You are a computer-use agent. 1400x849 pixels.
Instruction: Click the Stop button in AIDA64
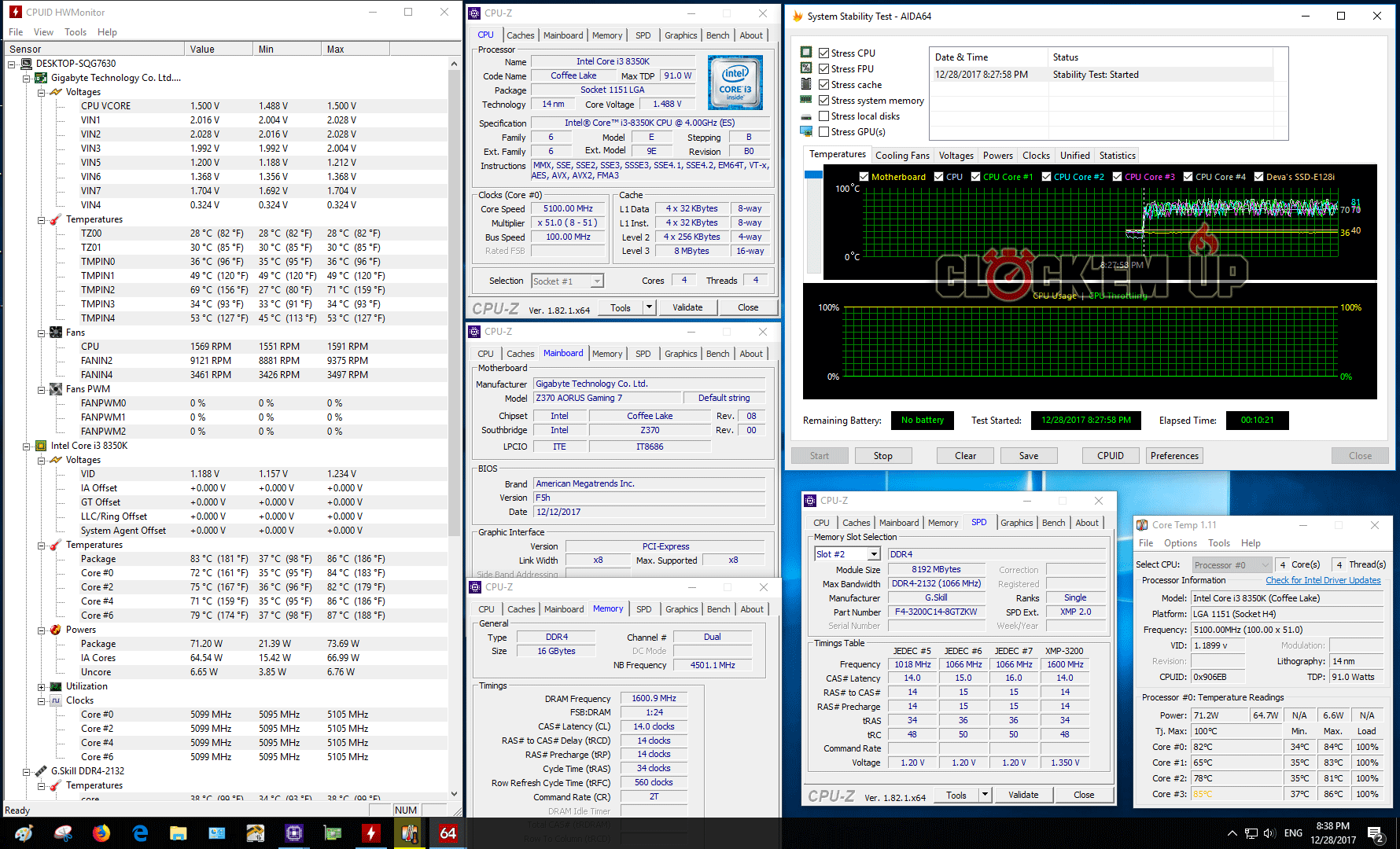point(882,456)
